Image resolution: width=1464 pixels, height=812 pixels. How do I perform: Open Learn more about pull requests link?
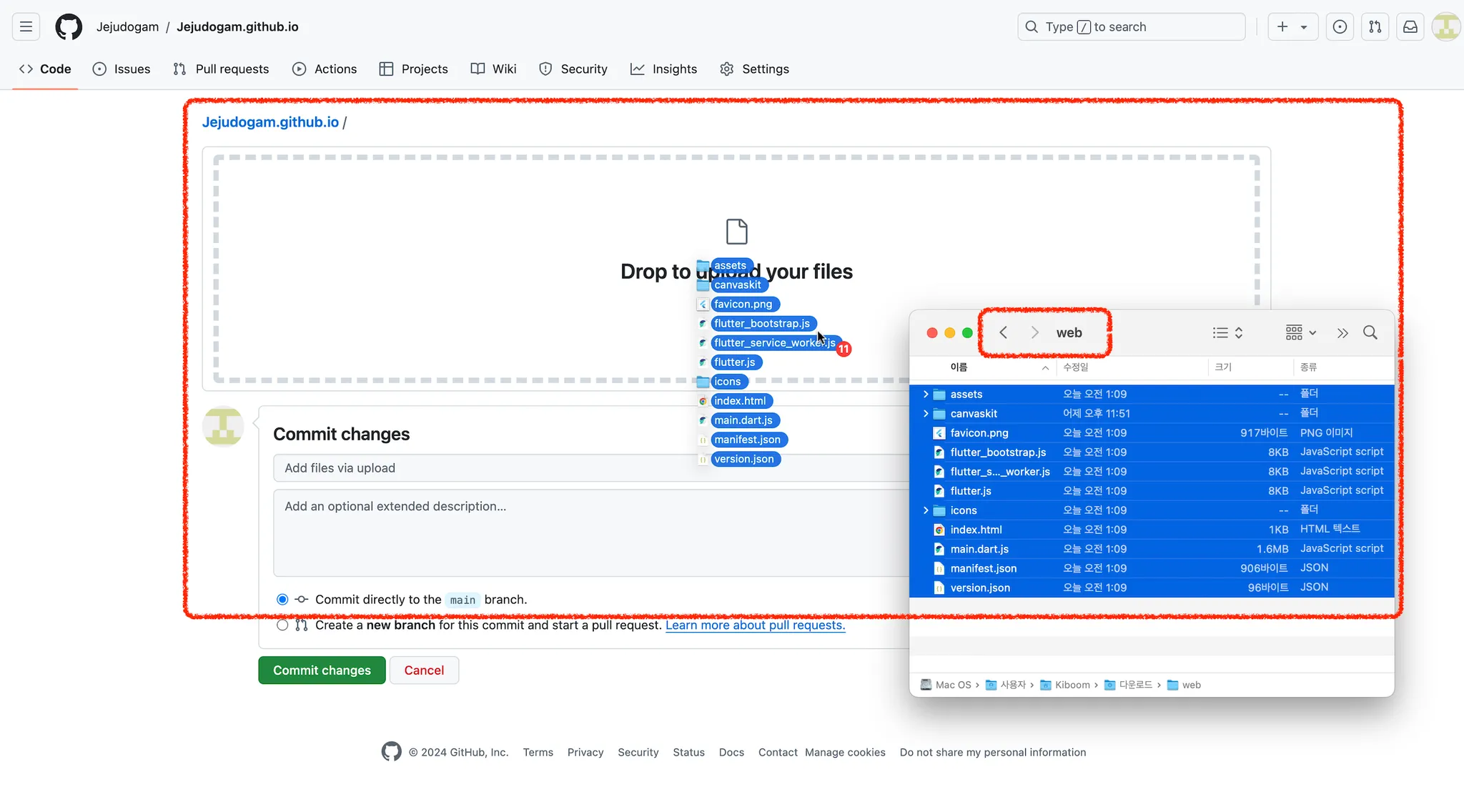755,625
